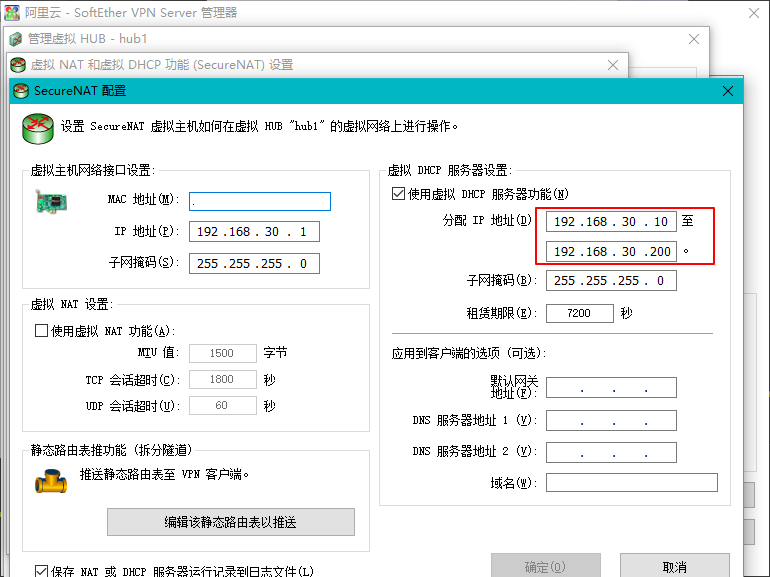Click the 虚拟 DHCP 服务器设置 group label

point(450,170)
